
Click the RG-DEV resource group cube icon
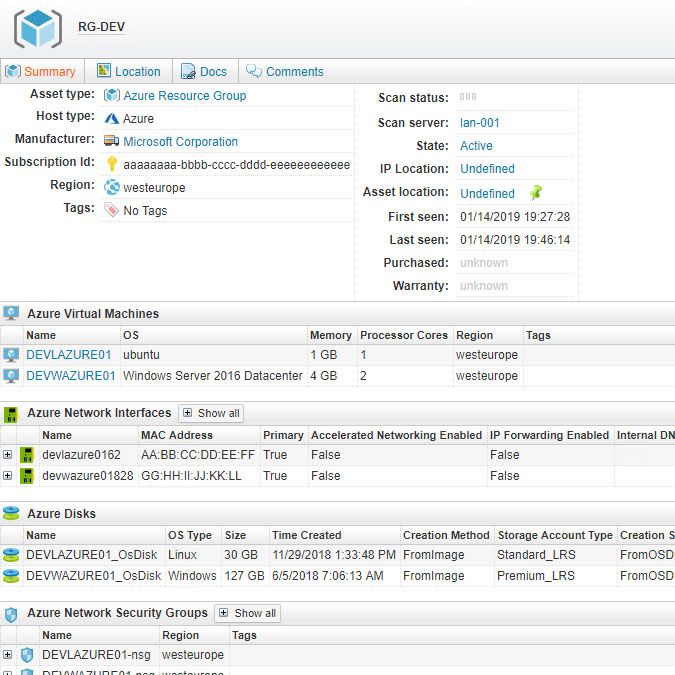point(37,28)
